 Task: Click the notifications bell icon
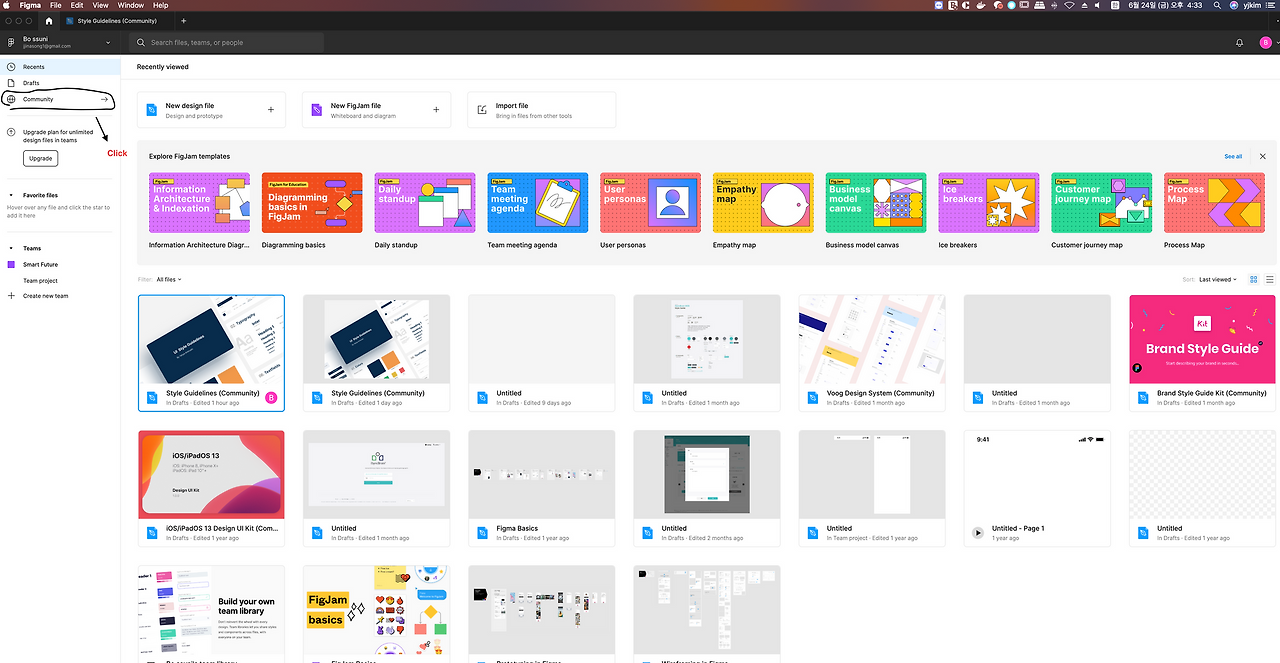click(1240, 43)
